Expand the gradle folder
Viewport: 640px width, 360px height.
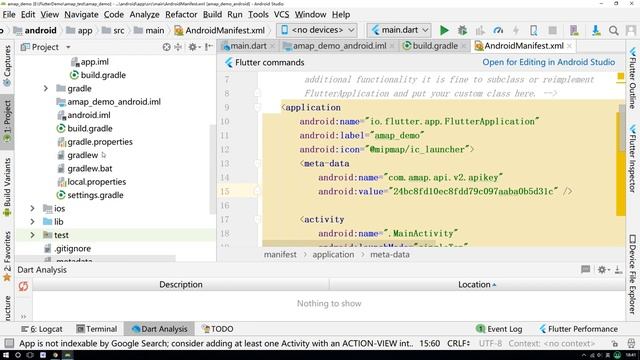46,88
